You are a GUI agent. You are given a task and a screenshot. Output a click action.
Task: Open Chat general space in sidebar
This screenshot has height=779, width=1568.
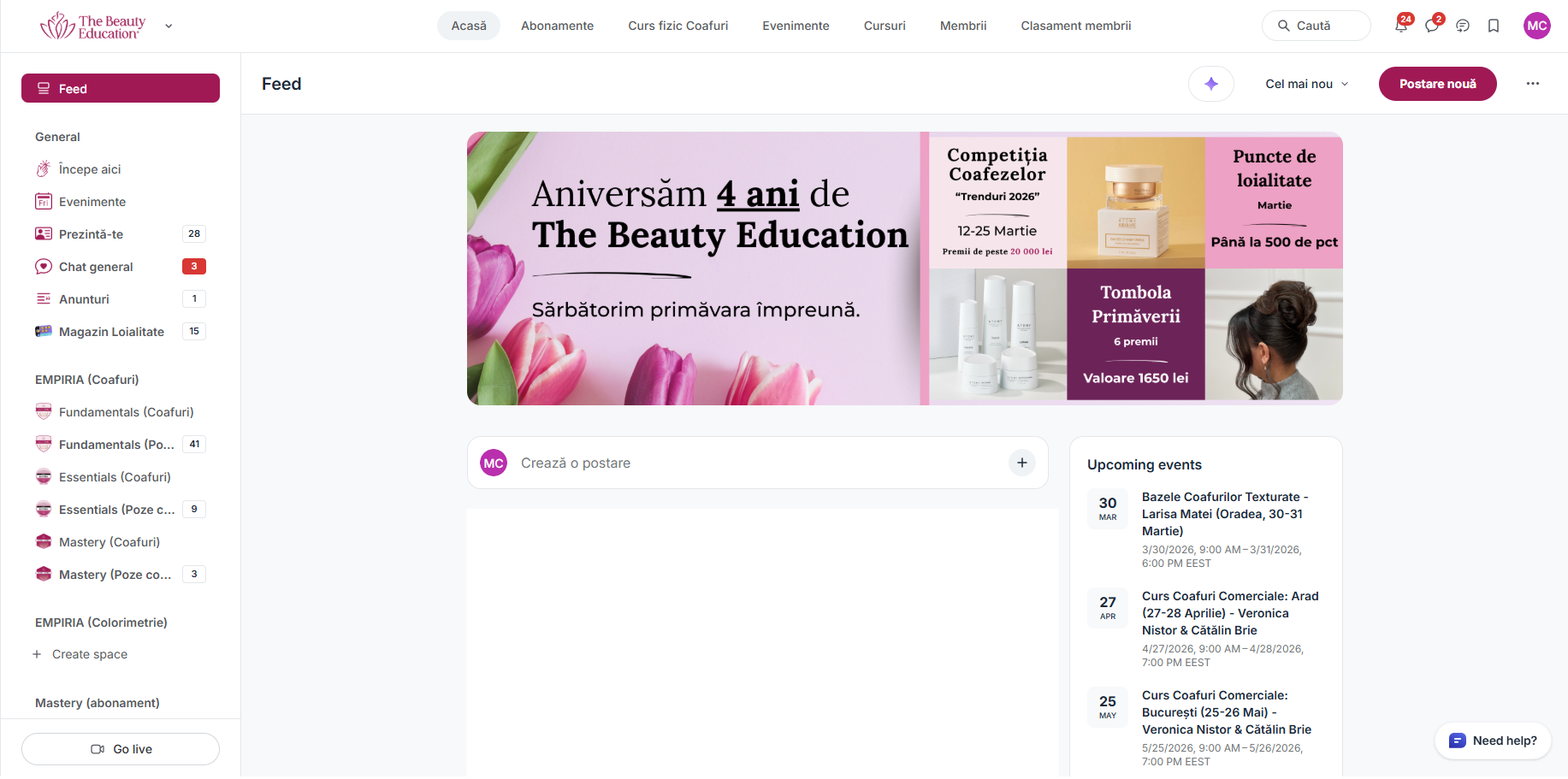coord(96,267)
